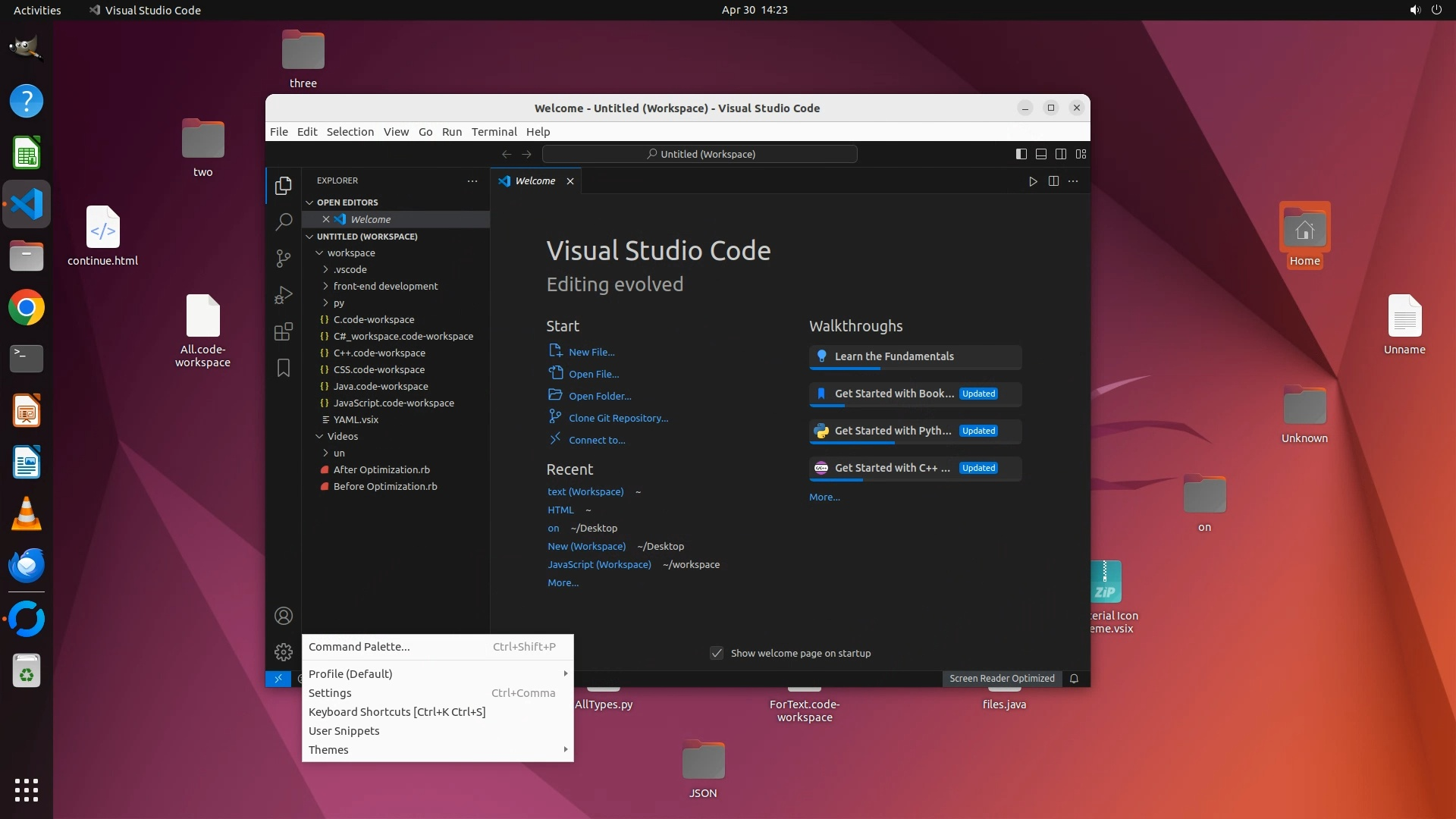Select Keyboard Shortcuts from the gear menu
1456x819 pixels.
[397, 711]
